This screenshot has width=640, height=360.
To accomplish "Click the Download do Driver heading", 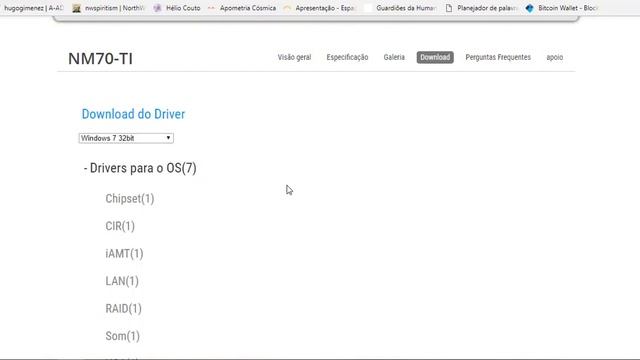I will [133, 114].
